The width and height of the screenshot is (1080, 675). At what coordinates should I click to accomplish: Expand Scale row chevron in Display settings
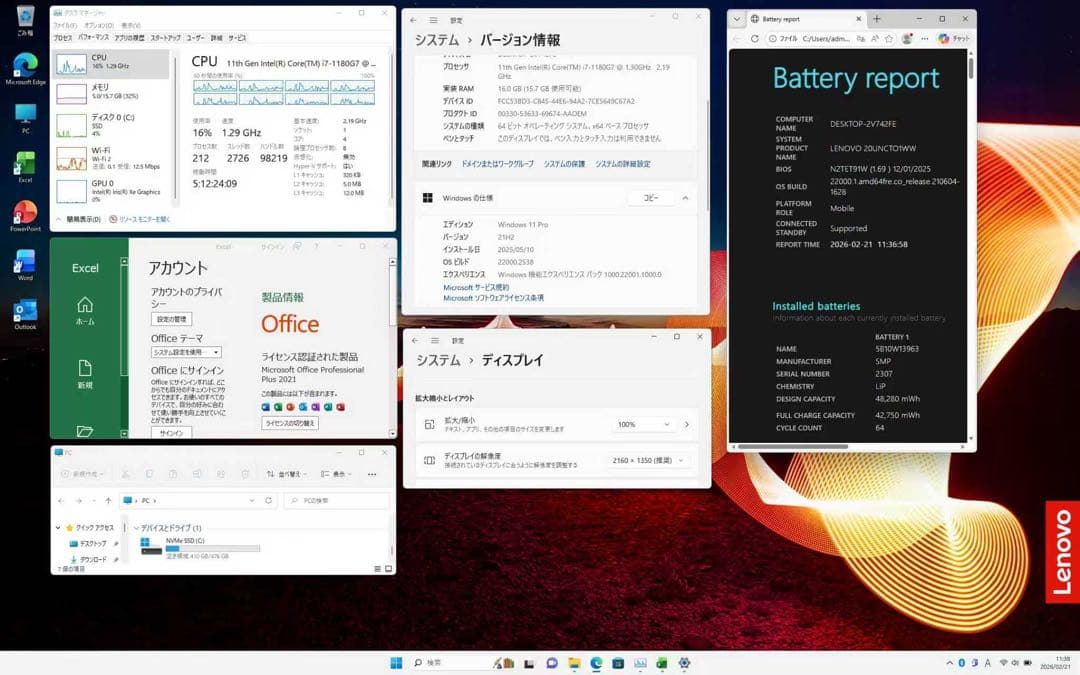click(x=687, y=424)
